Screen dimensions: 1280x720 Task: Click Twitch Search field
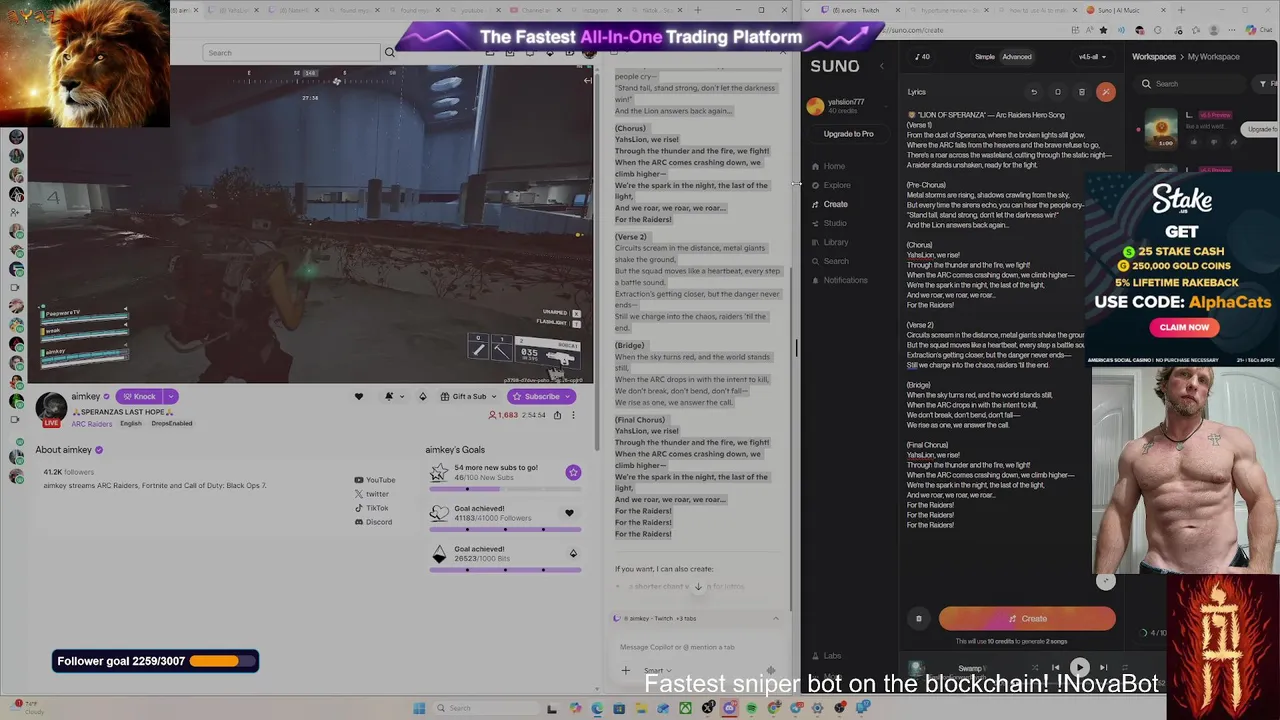(x=292, y=53)
